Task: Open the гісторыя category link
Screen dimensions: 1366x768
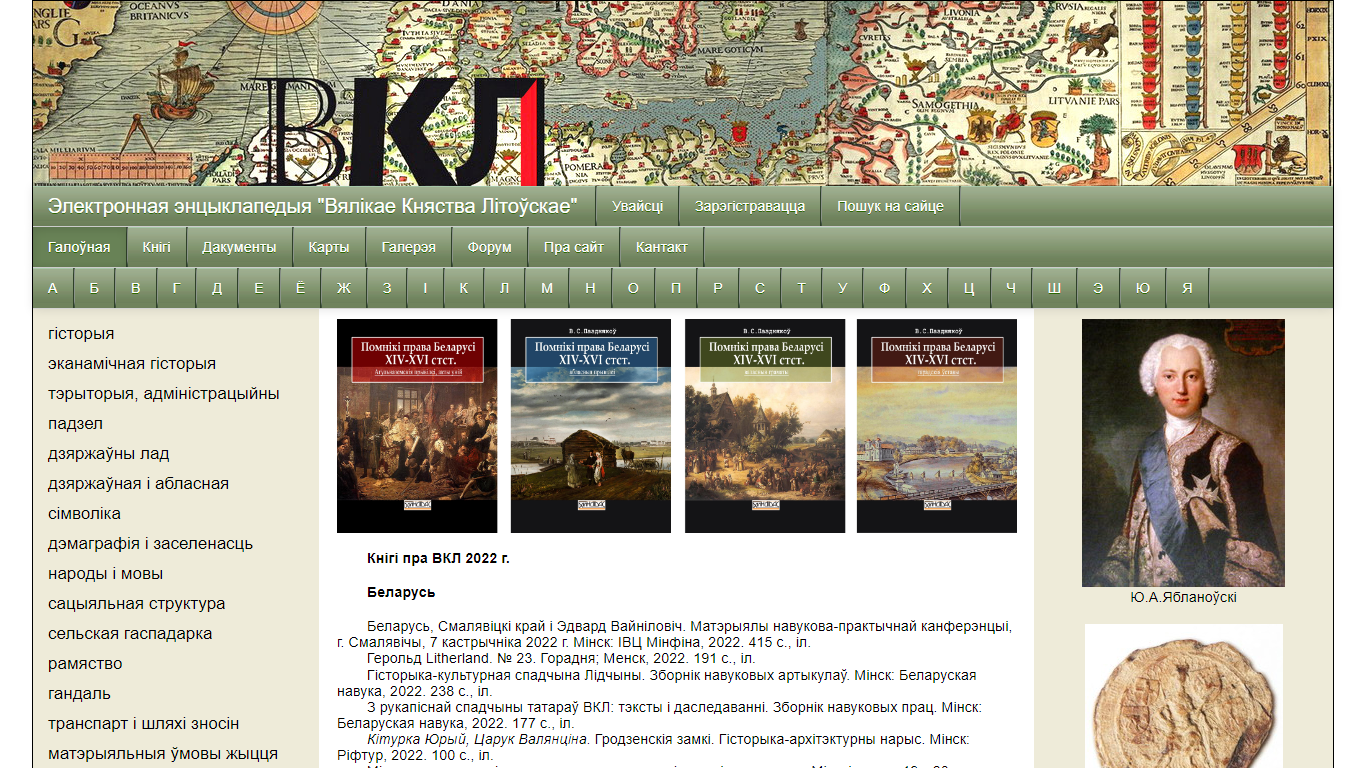Action: point(81,334)
